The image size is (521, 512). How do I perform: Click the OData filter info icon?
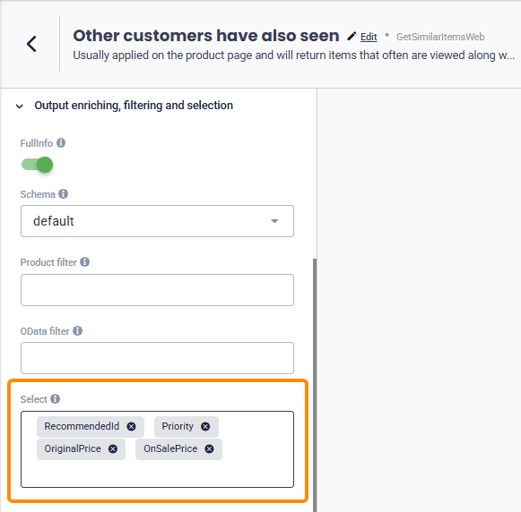78,331
